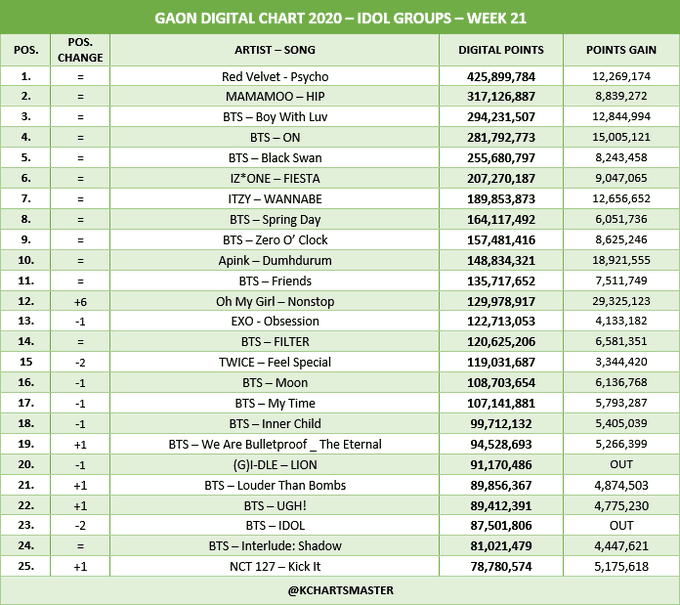
Task: Click the POINTS GAIN column header
Action: tap(621, 49)
